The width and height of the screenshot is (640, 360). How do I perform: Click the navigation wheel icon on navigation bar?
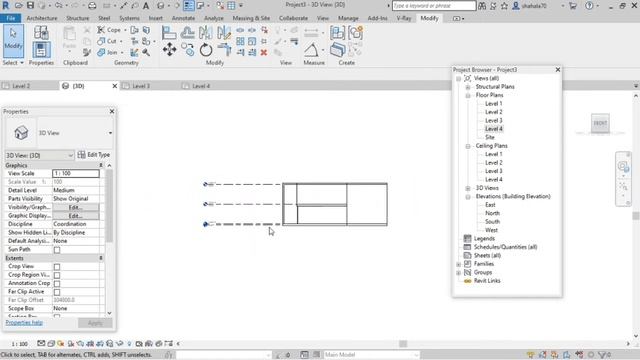pyautogui.click(x=623, y=166)
